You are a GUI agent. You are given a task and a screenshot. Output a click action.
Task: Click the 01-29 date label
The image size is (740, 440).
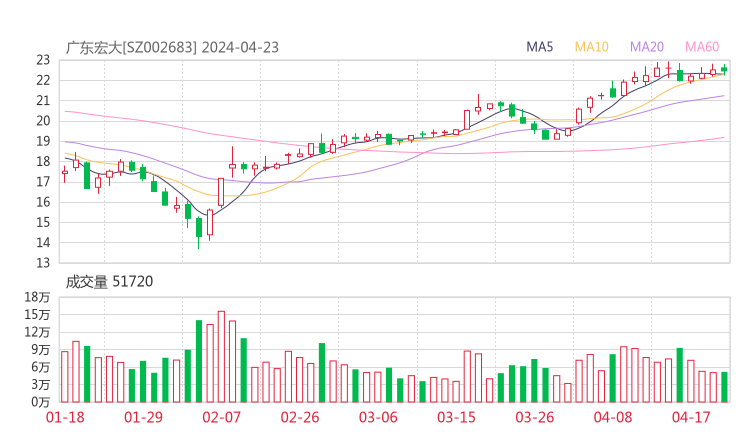point(143,417)
